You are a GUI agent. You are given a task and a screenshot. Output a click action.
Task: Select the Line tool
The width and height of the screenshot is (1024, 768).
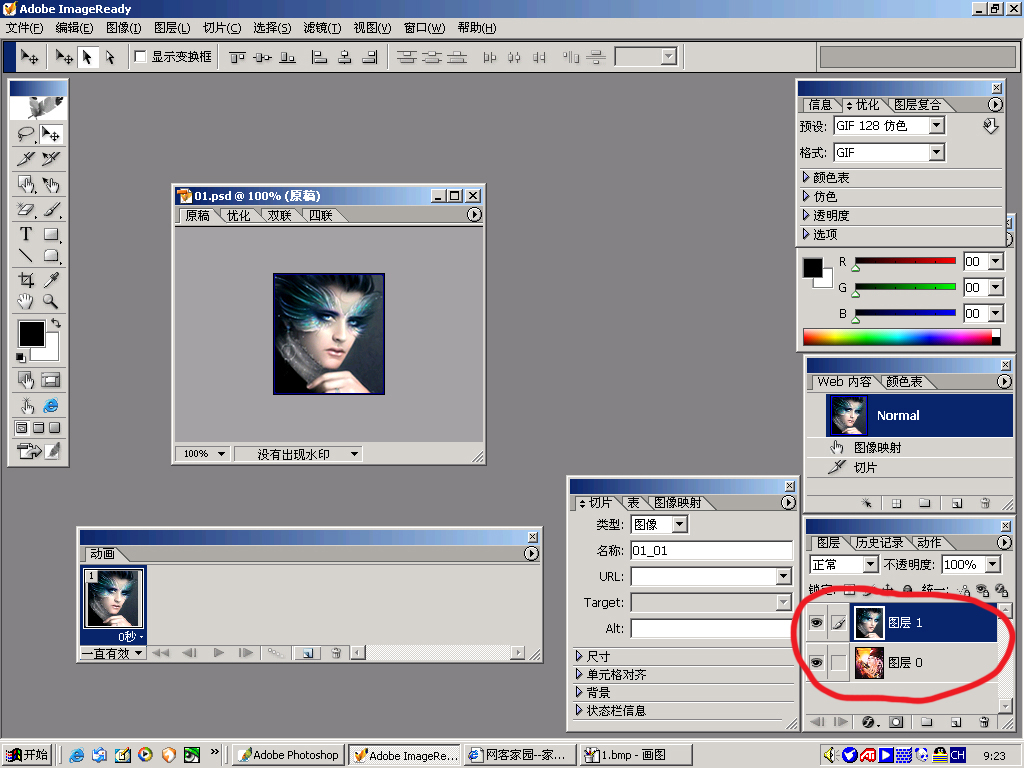click(26, 255)
